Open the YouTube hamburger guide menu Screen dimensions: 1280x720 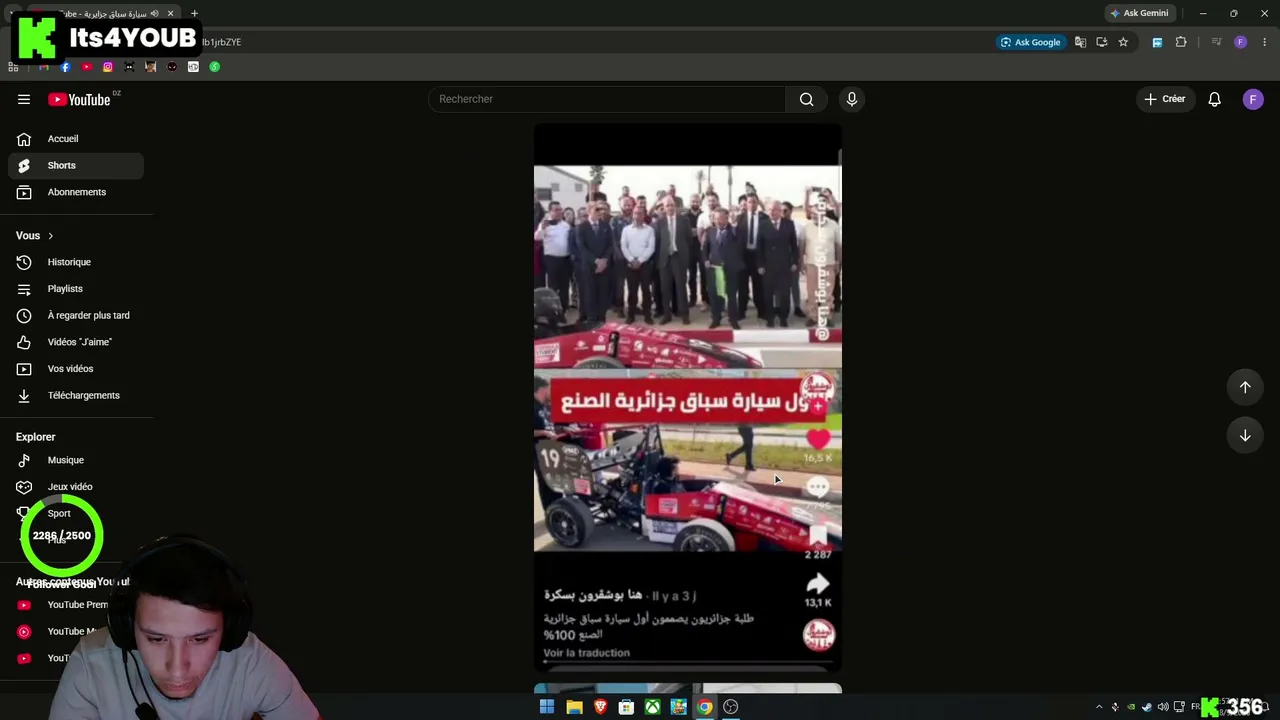click(x=24, y=99)
